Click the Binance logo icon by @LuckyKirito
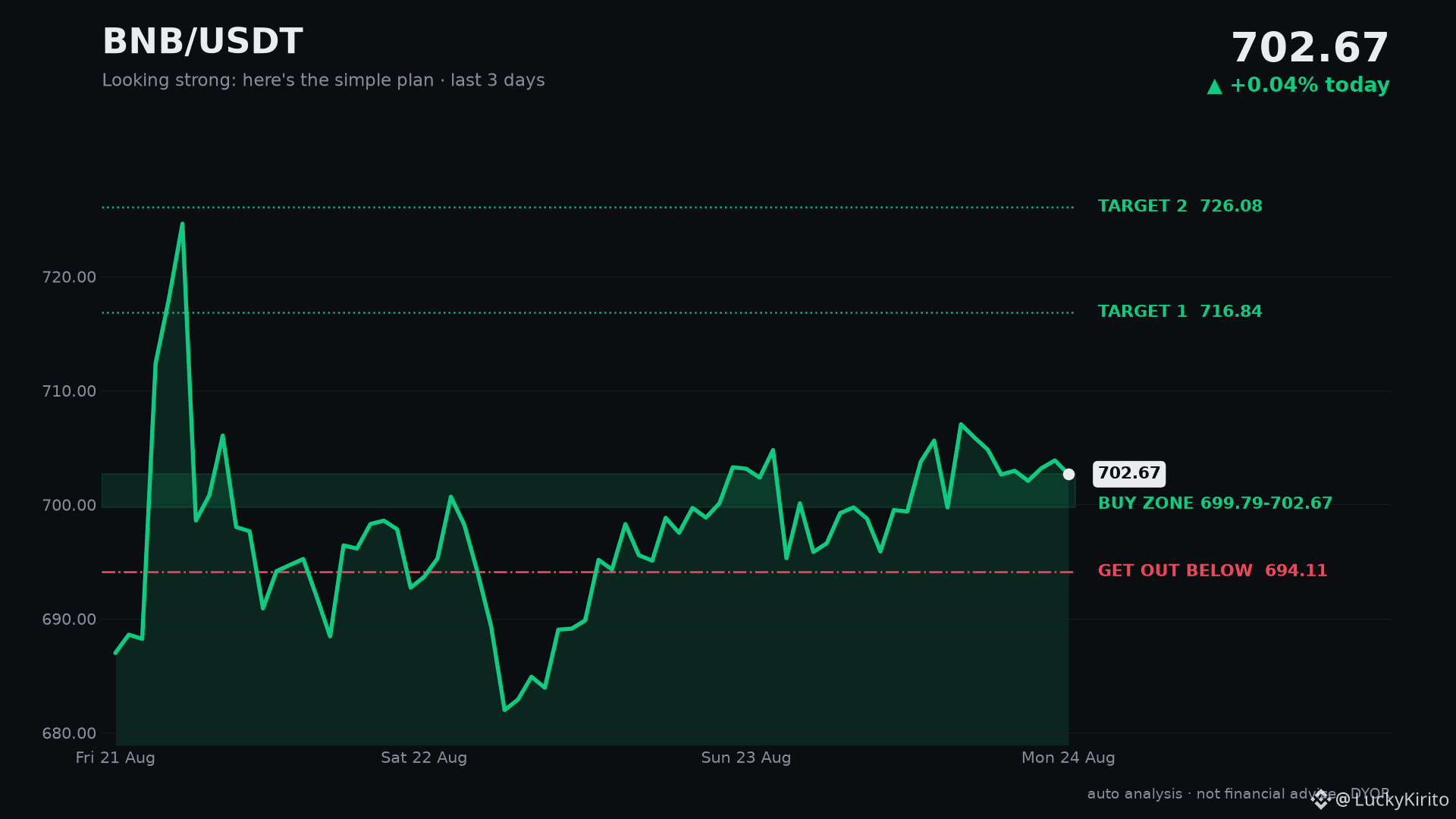This screenshot has width=1456, height=819. [1321, 799]
